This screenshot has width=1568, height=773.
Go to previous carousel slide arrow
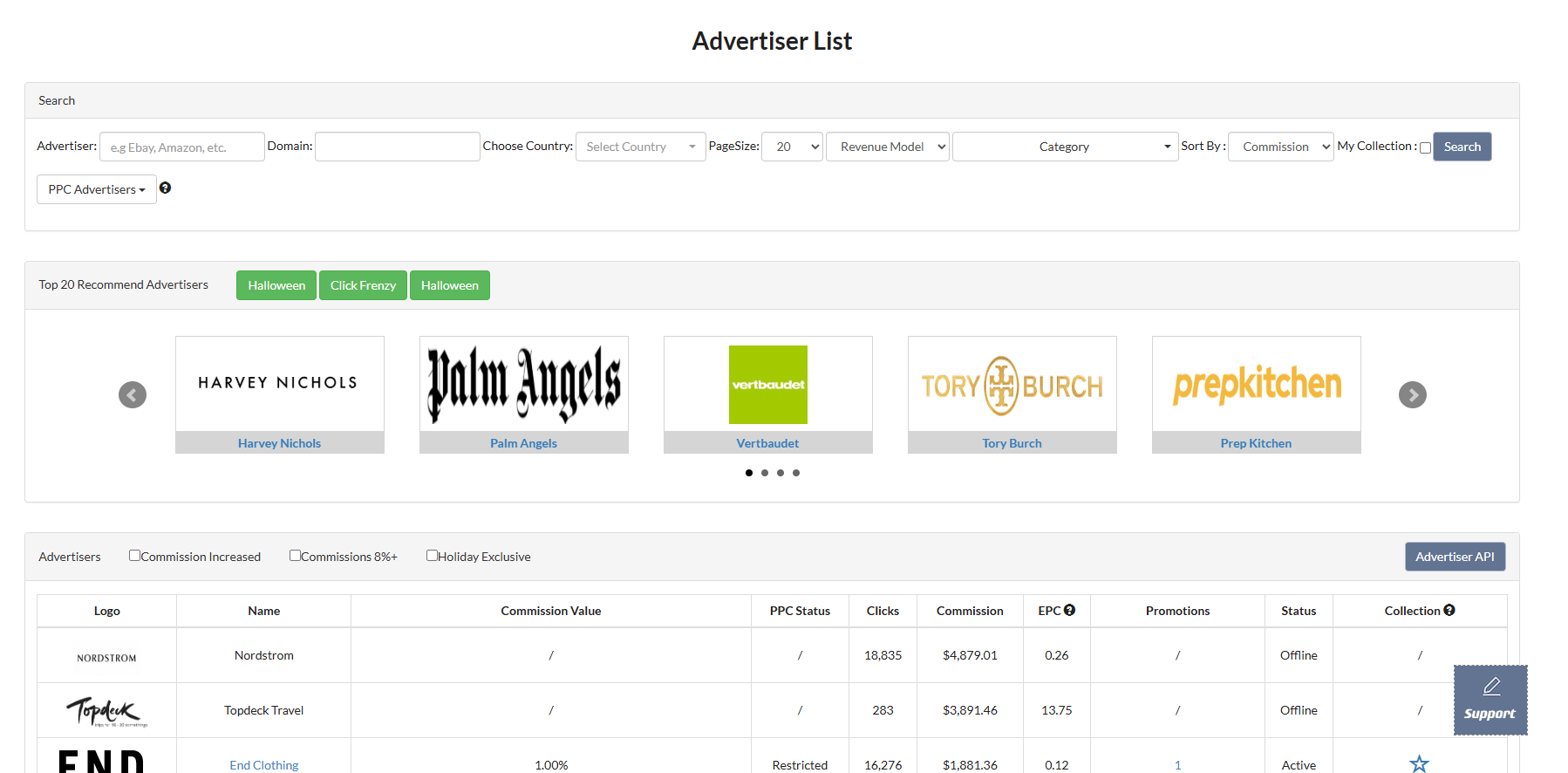pyautogui.click(x=133, y=394)
